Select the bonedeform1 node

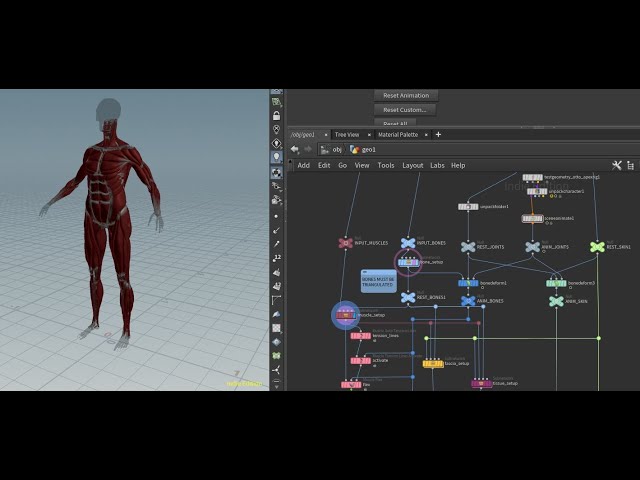click(468, 283)
